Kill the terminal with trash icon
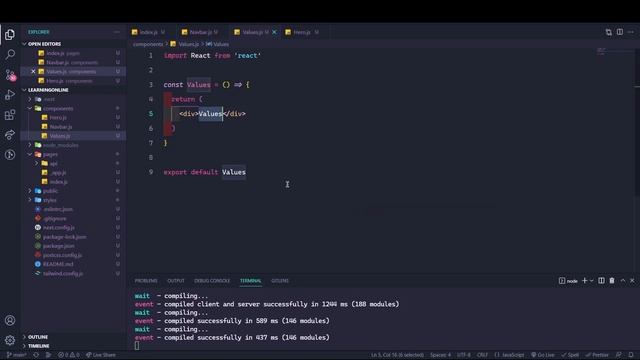Screen dimensions: 640x360 click(612, 281)
